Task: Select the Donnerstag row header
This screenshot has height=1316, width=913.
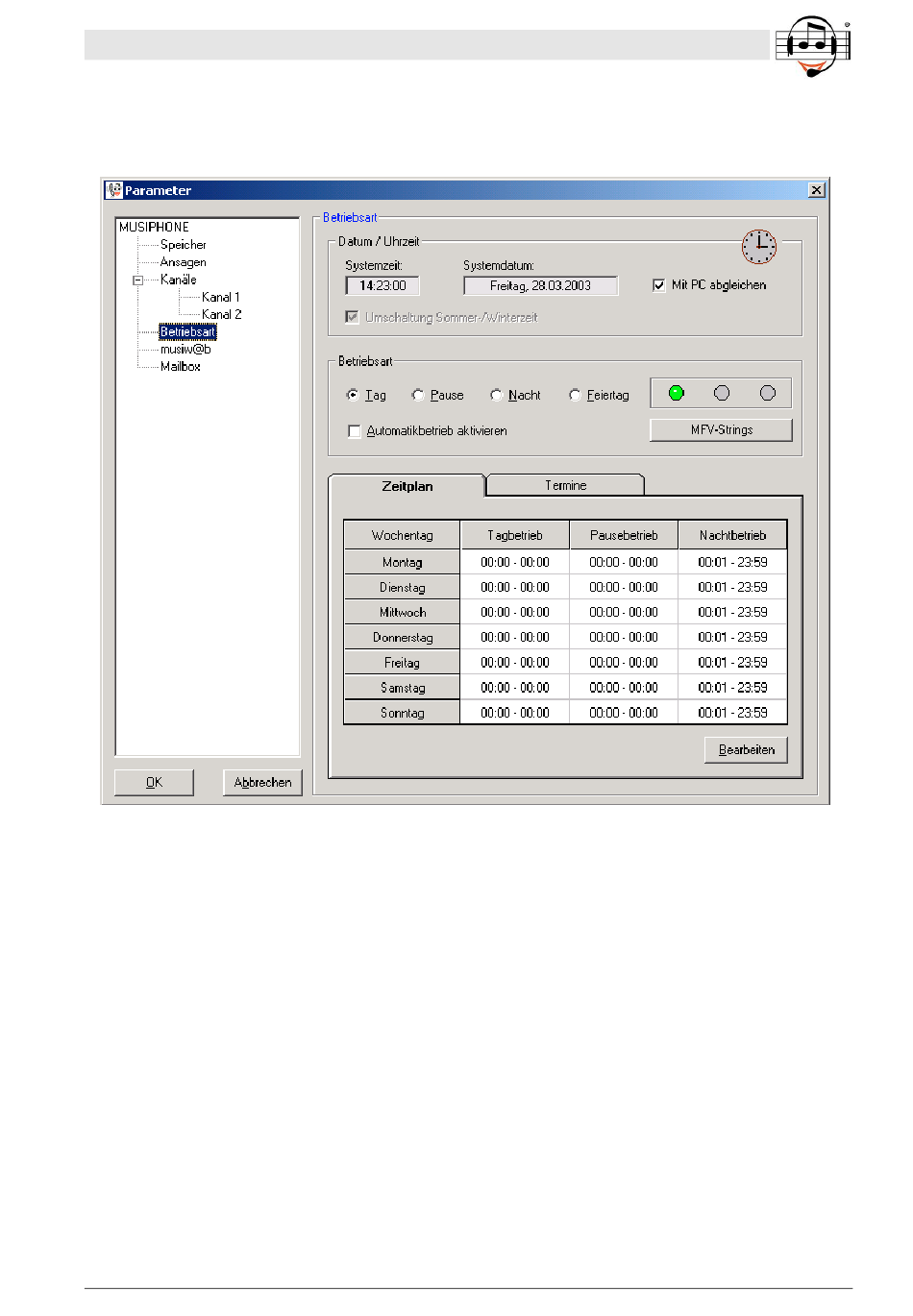Action: pos(403,637)
